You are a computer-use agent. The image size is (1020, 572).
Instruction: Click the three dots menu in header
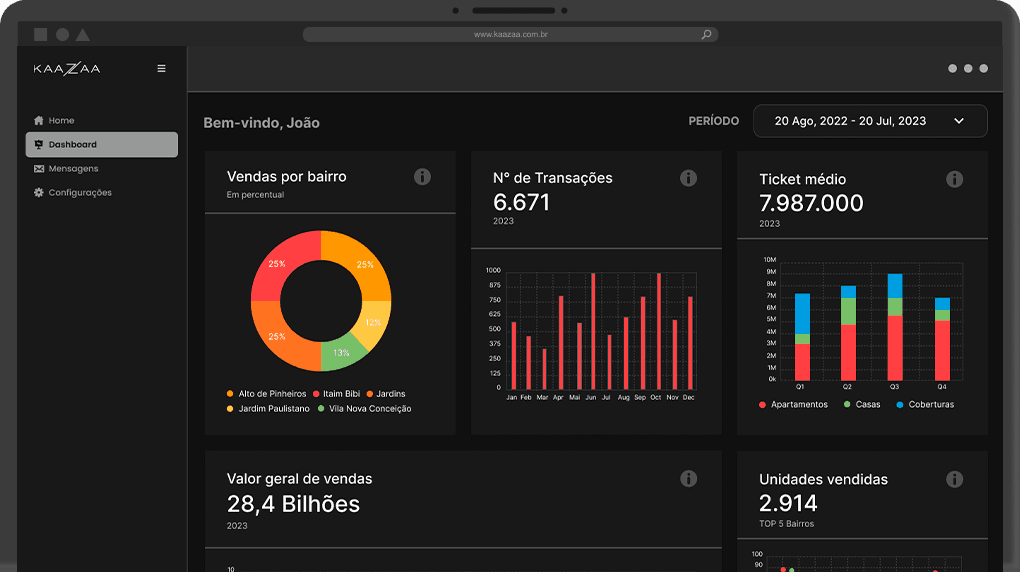968,68
